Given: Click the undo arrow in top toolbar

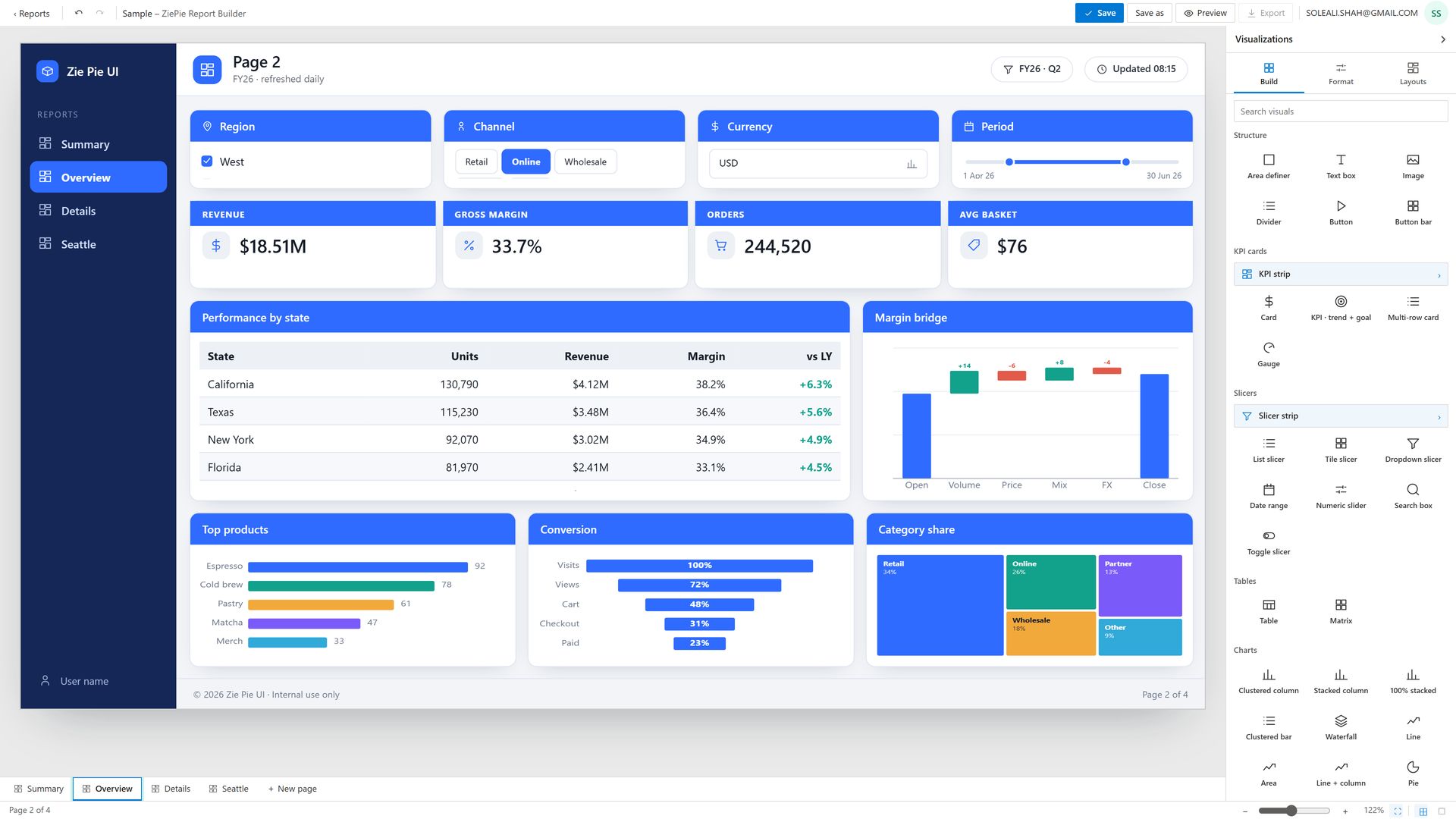Looking at the screenshot, I should click(x=78, y=13).
